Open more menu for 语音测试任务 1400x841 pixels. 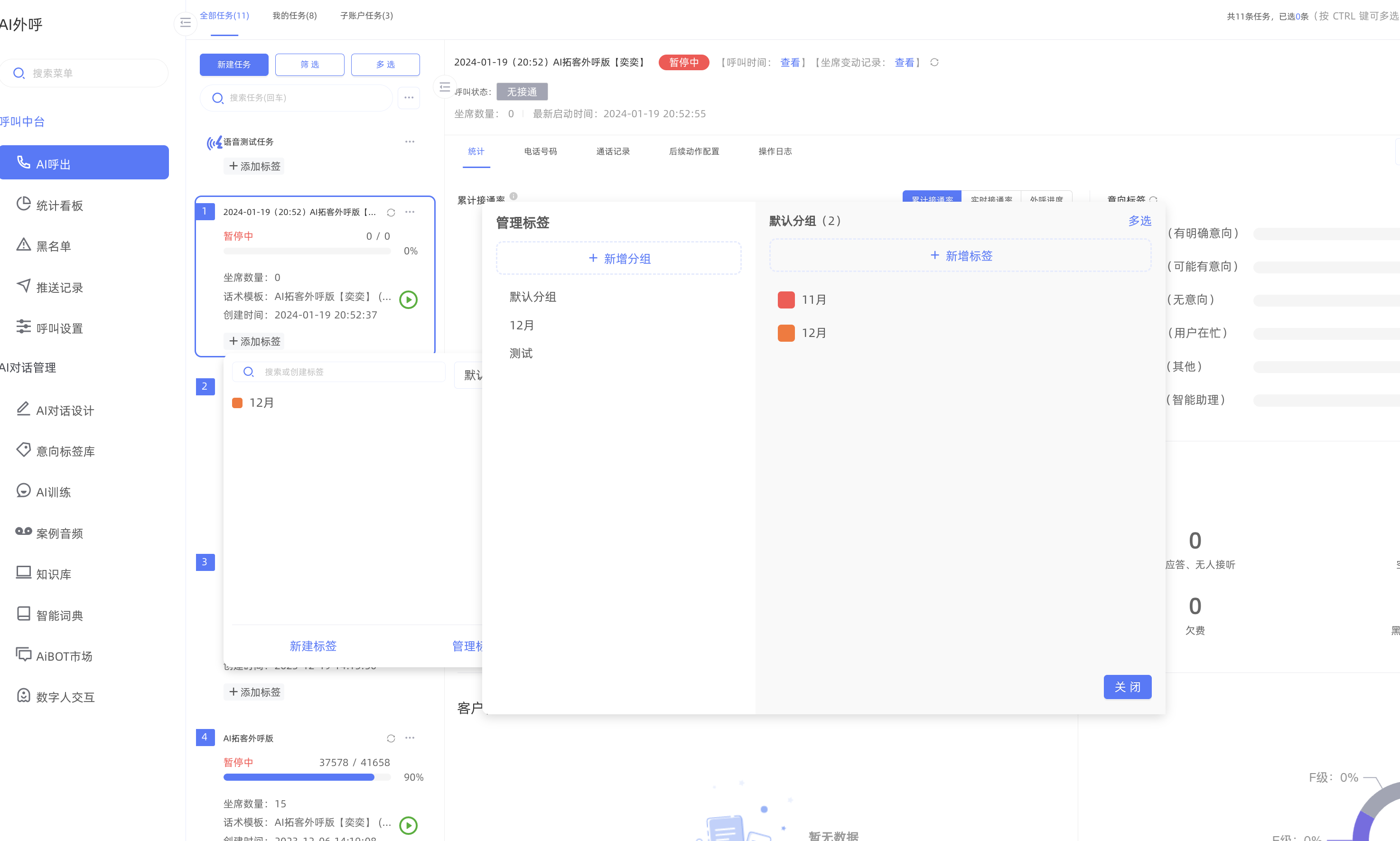coord(410,142)
